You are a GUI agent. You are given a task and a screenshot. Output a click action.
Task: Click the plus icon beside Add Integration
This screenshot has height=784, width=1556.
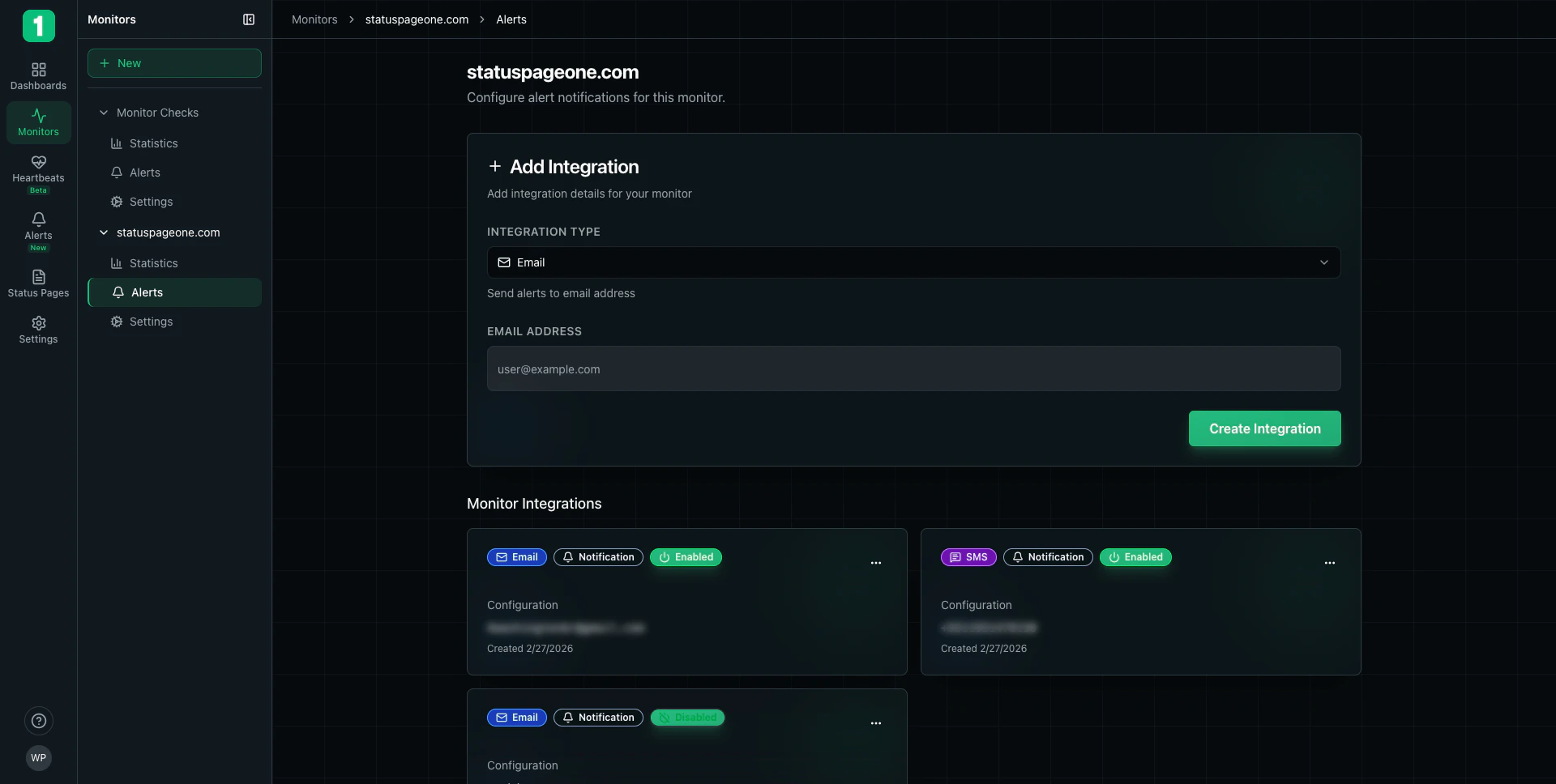(x=495, y=166)
